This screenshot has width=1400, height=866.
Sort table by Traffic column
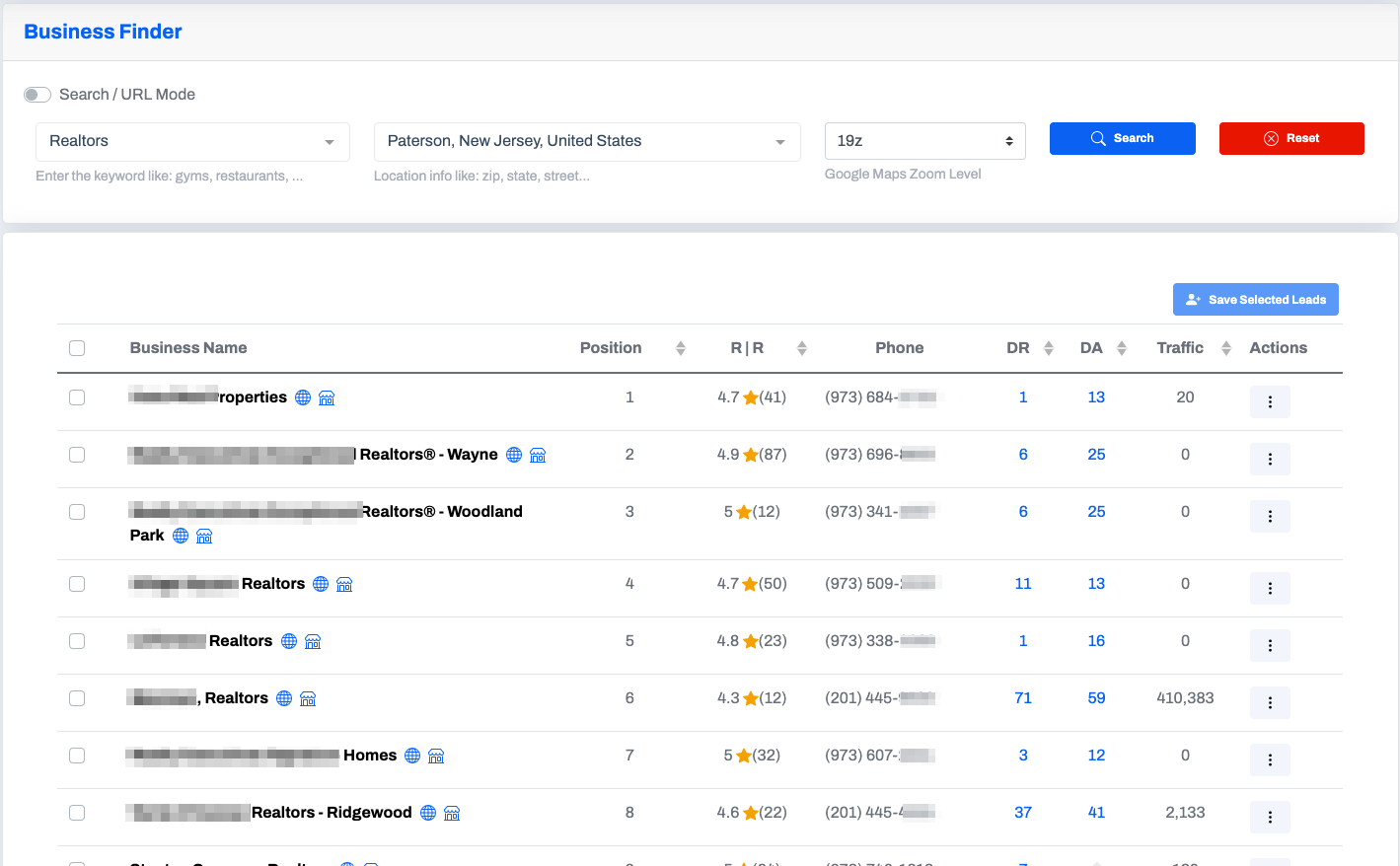(x=1226, y=348)
